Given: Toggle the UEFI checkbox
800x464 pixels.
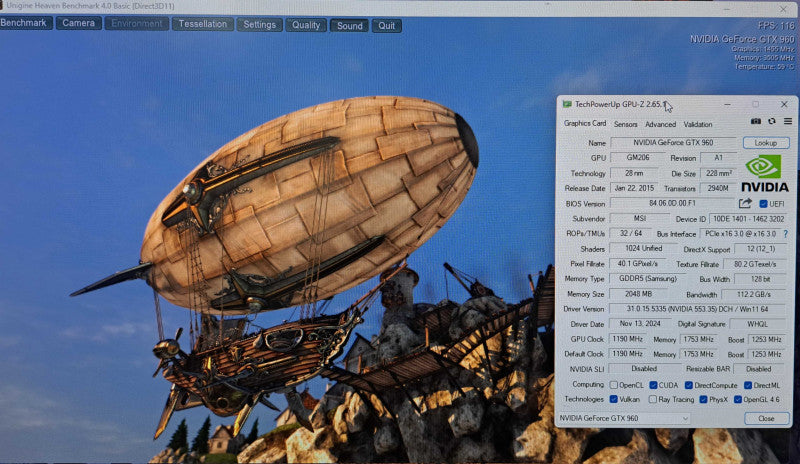Looking at the screenshot, I should (x=763, y=204).
